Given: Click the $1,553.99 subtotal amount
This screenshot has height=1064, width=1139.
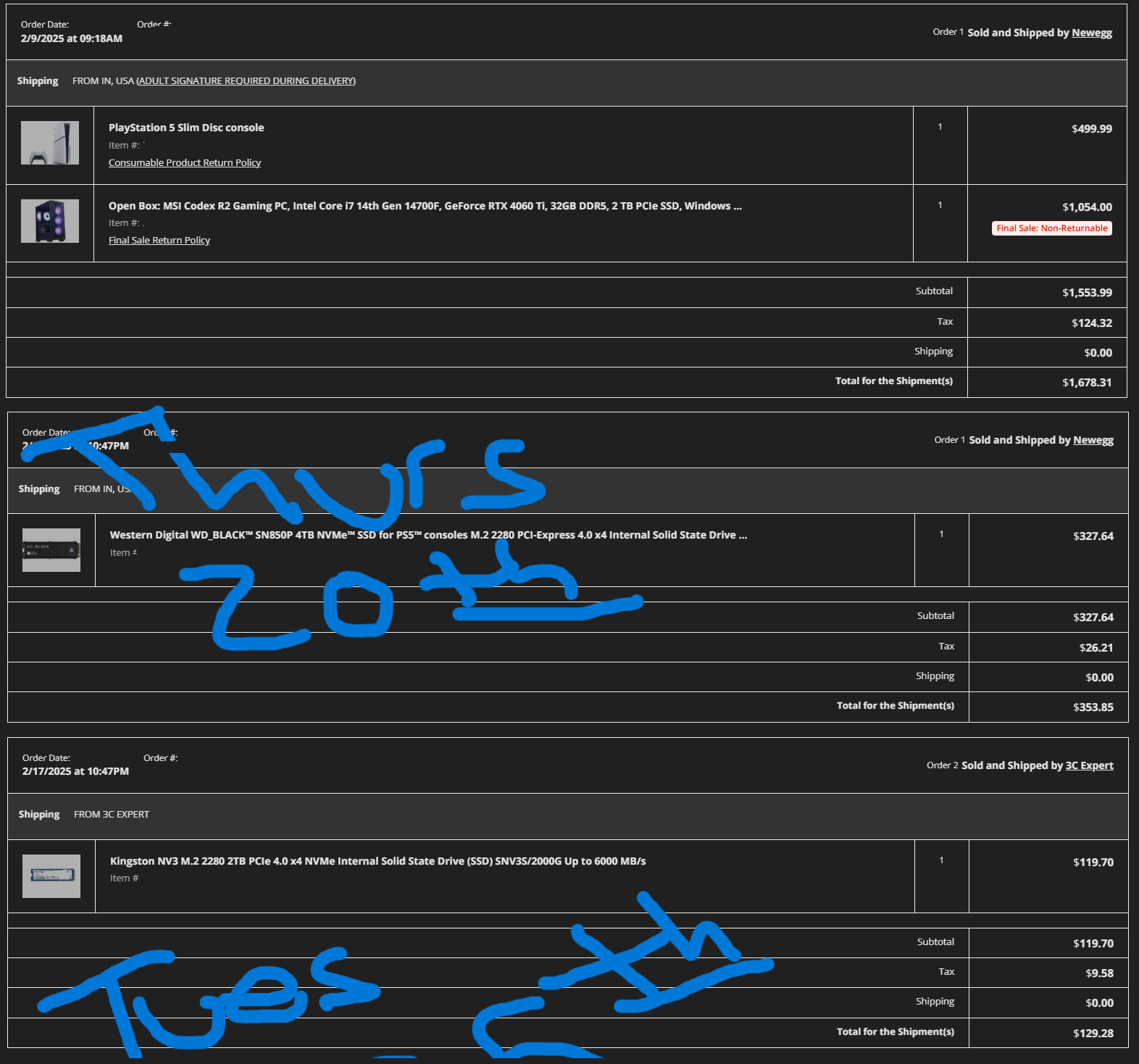Looking at the screenshot, I should pos(1087,293).
